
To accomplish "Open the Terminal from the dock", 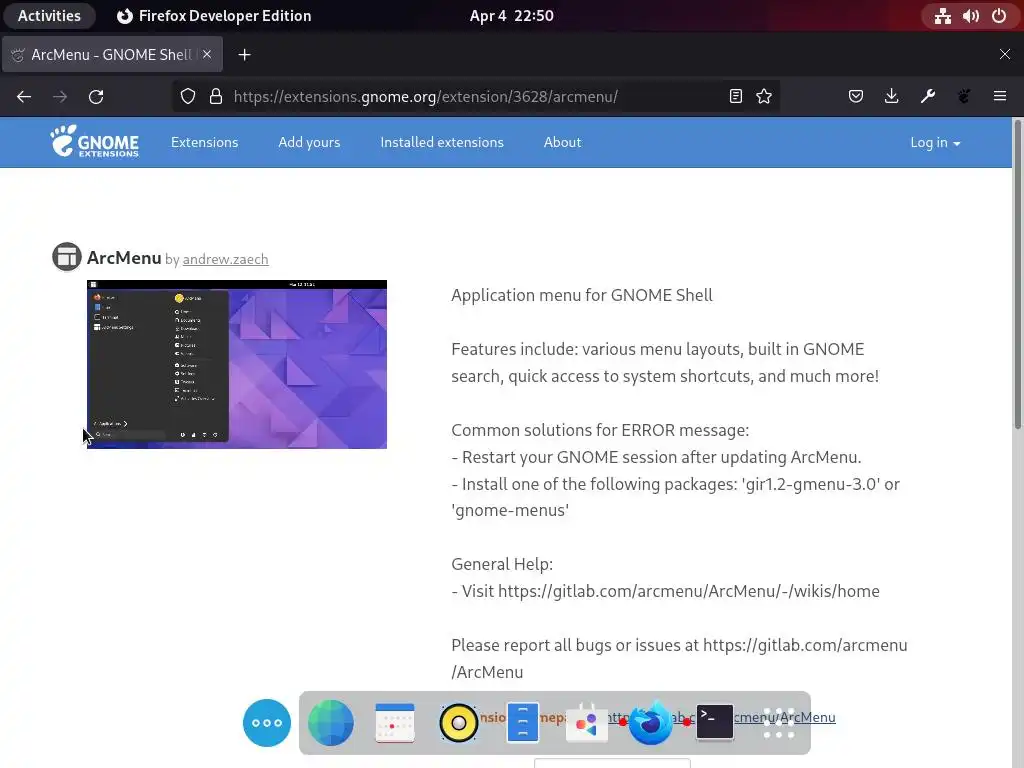I will [x=714, y=722].
